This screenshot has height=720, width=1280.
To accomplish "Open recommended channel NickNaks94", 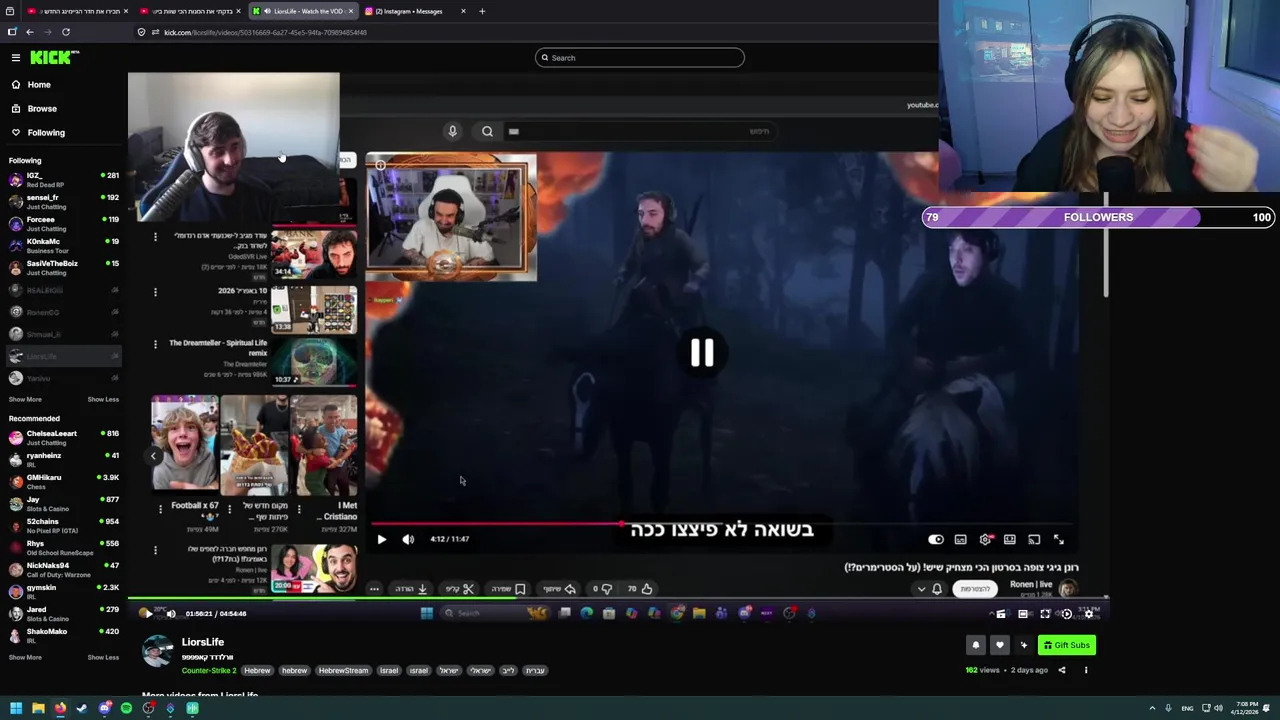I will 63,570.
